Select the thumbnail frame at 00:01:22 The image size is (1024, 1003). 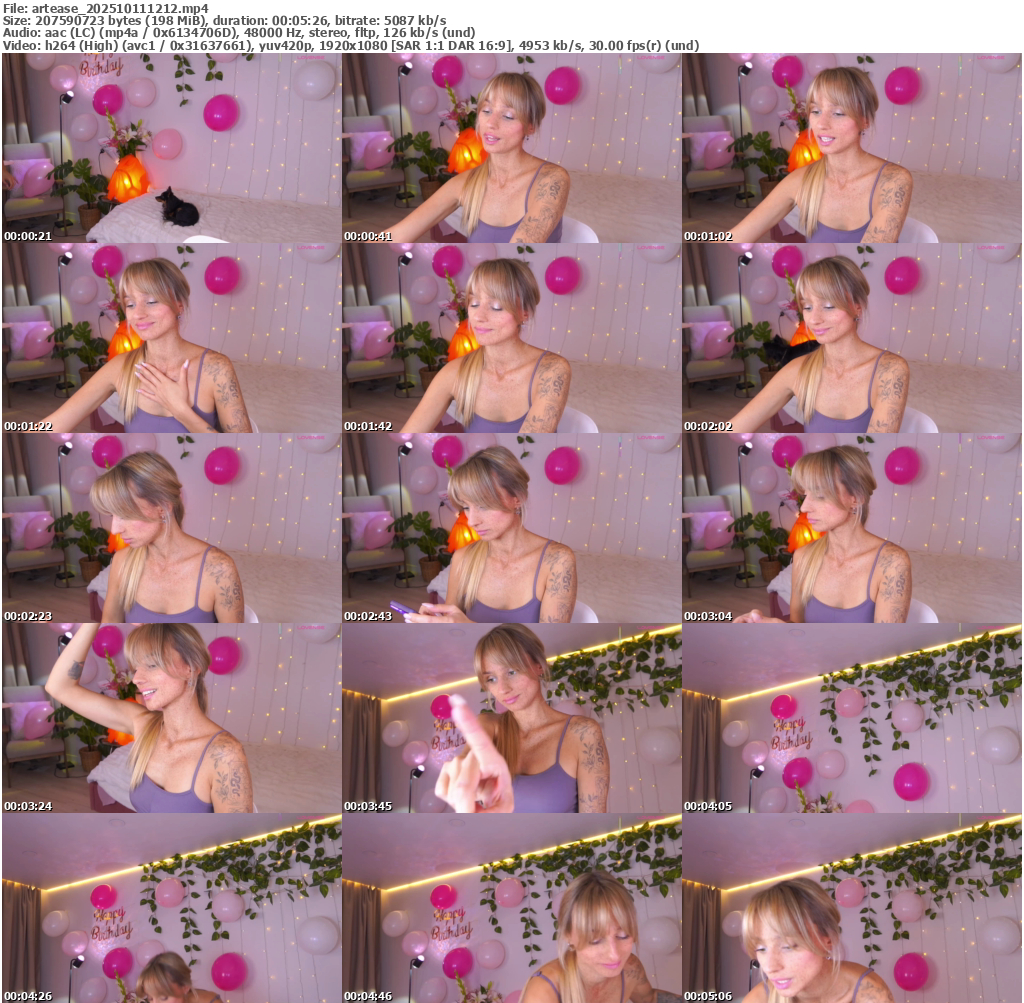[171, 338]
